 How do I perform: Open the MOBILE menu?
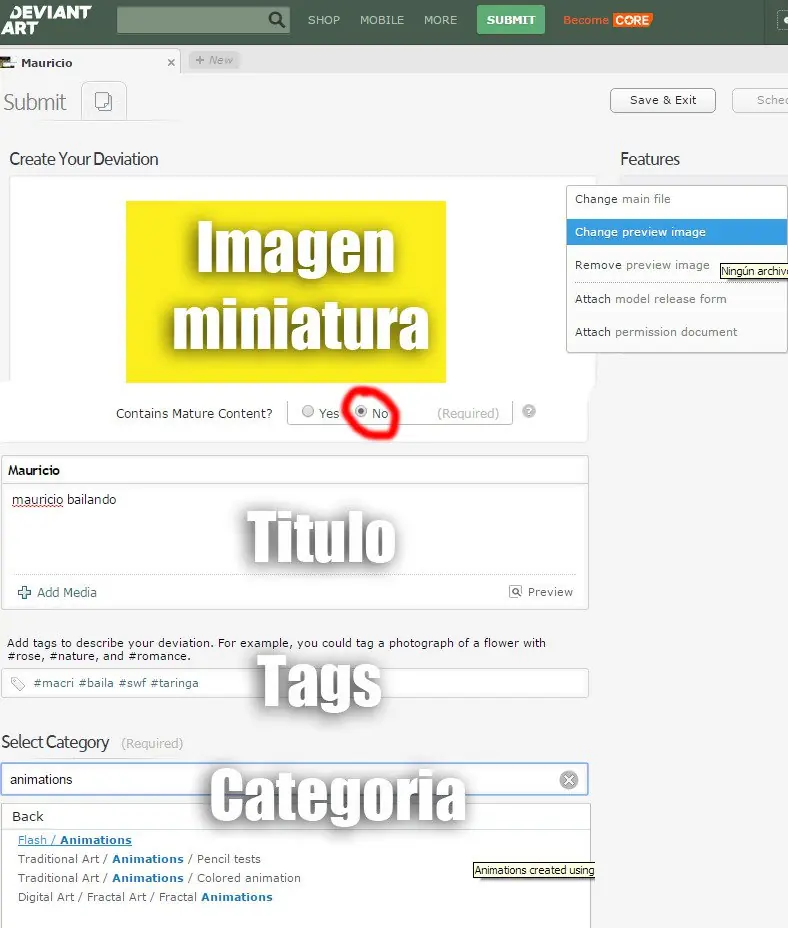tap(382, 20)
